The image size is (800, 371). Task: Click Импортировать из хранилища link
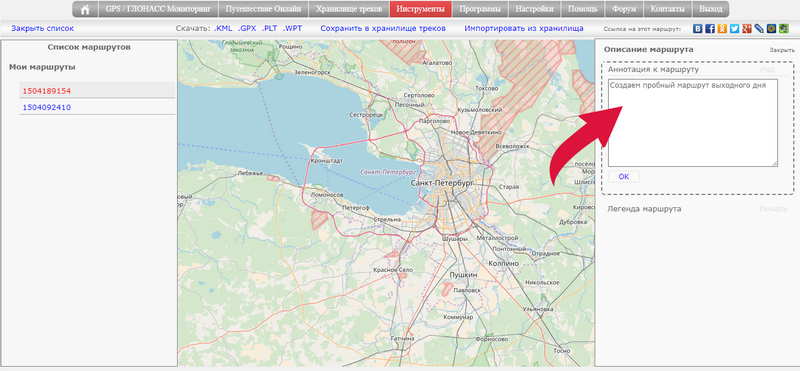524,29
